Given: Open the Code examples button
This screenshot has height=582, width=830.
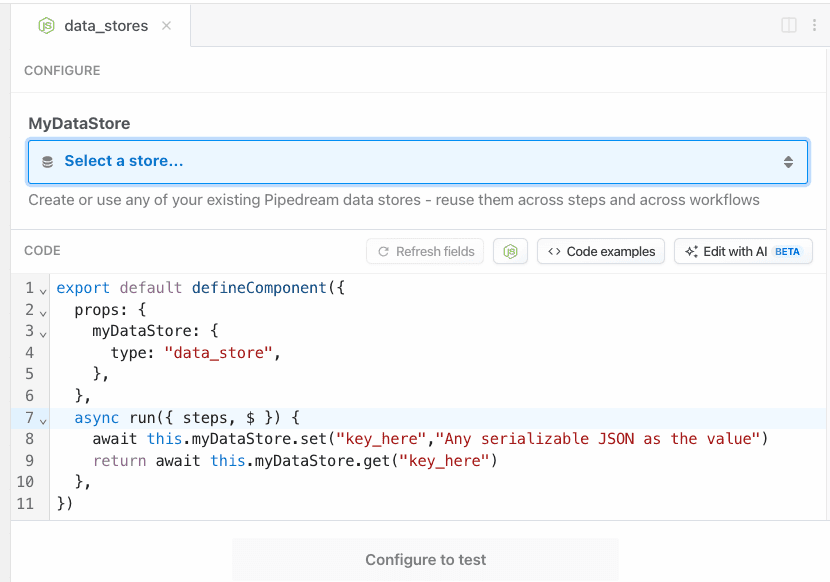Looking at the screenshot, I should coord(601,252).
